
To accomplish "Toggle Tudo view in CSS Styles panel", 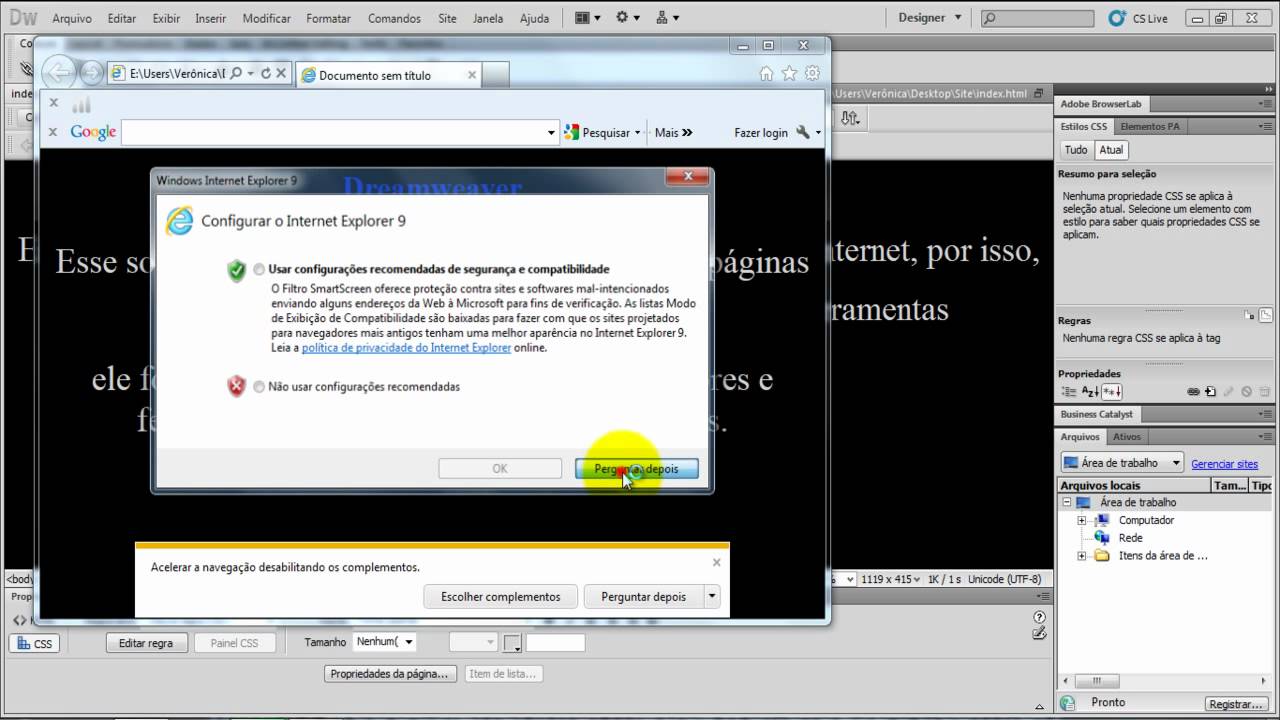I will click(1076, 150).
